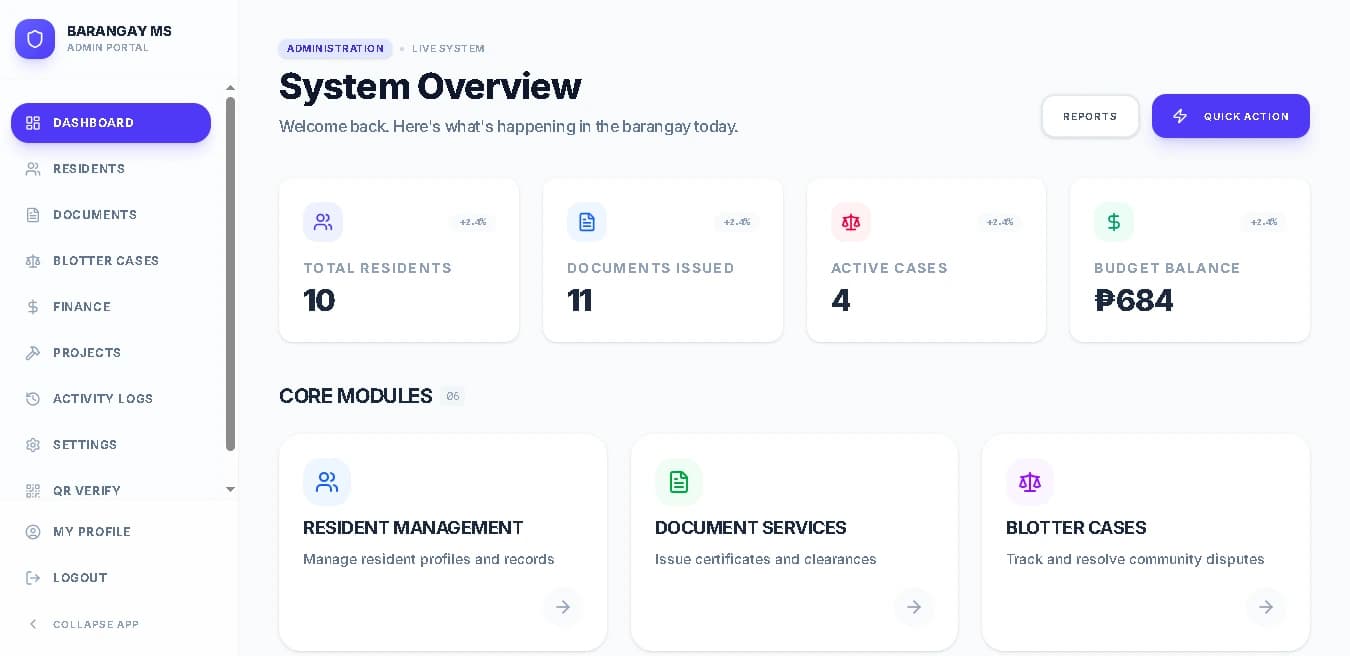Screen dimensions: 1350x656
Task: Click the 06 count beside Core Modules
Action: point(453,396)
